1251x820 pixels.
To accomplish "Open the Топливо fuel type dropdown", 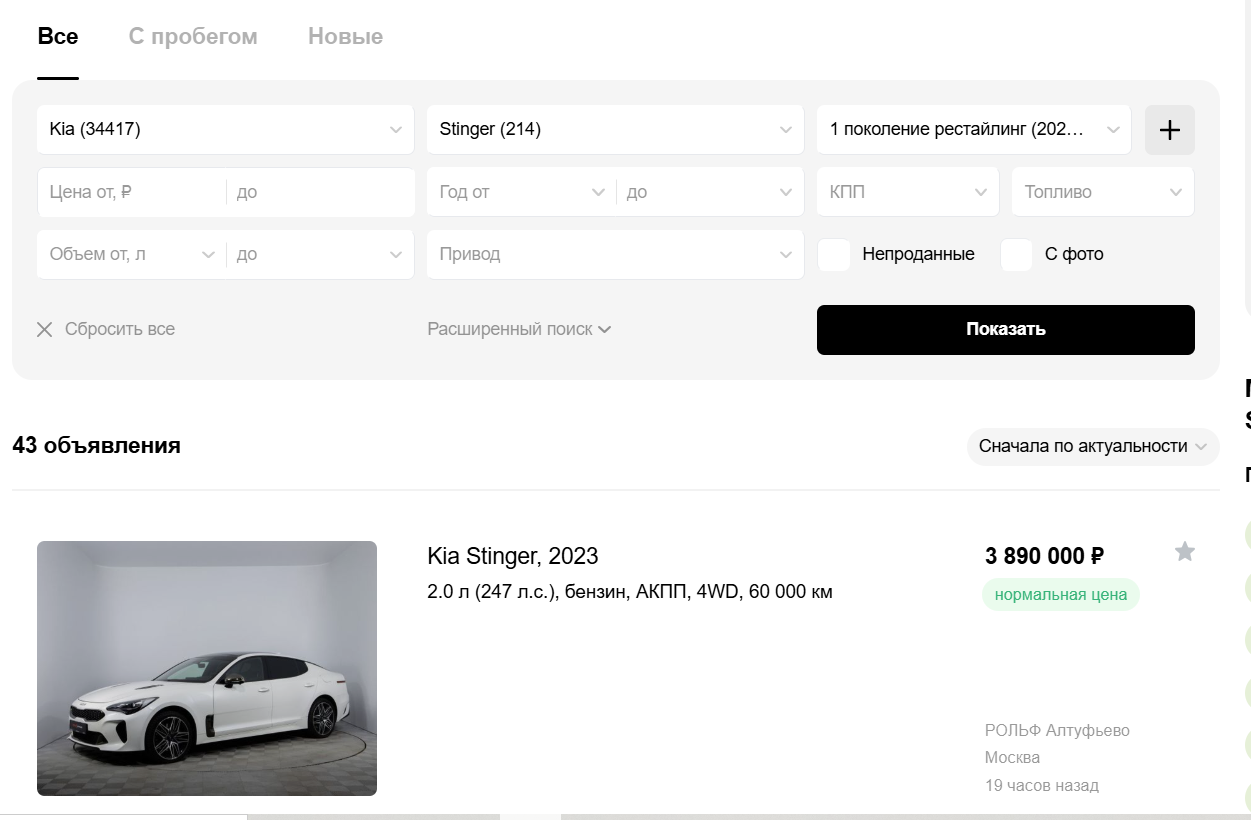I will tap(1102, 192).
